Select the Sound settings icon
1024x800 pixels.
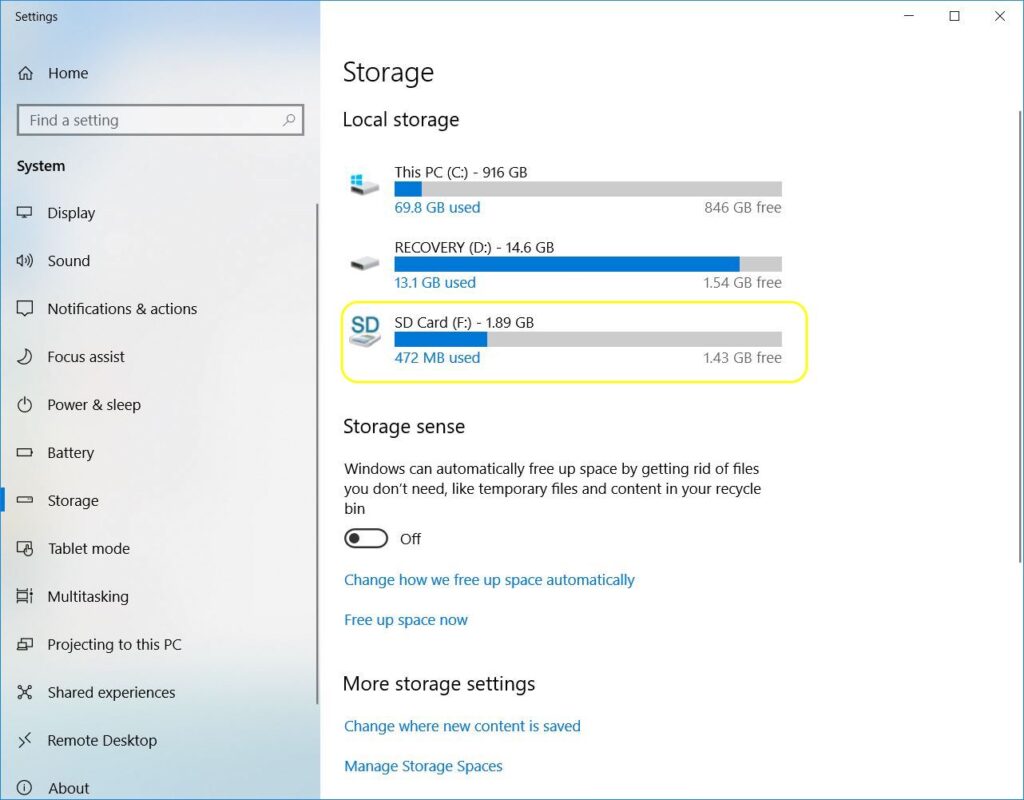26,261
